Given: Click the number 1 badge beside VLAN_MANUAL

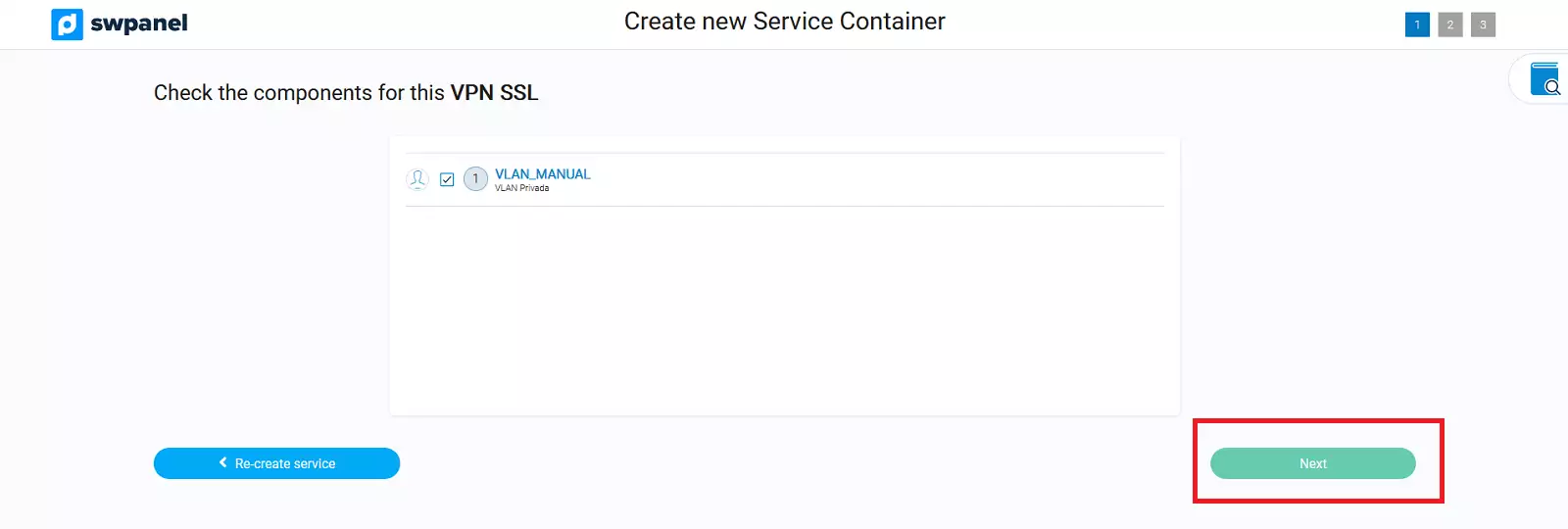Looking at the screenshot, I should (475, 179).
